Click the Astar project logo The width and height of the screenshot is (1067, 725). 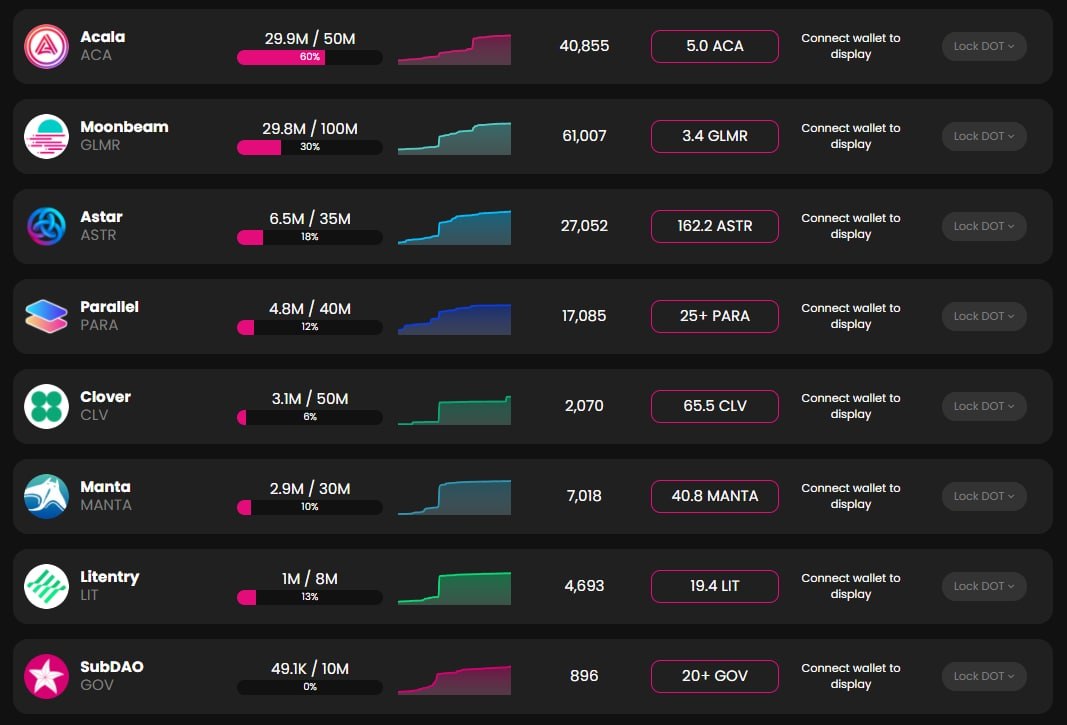click(x=46, y=226)
